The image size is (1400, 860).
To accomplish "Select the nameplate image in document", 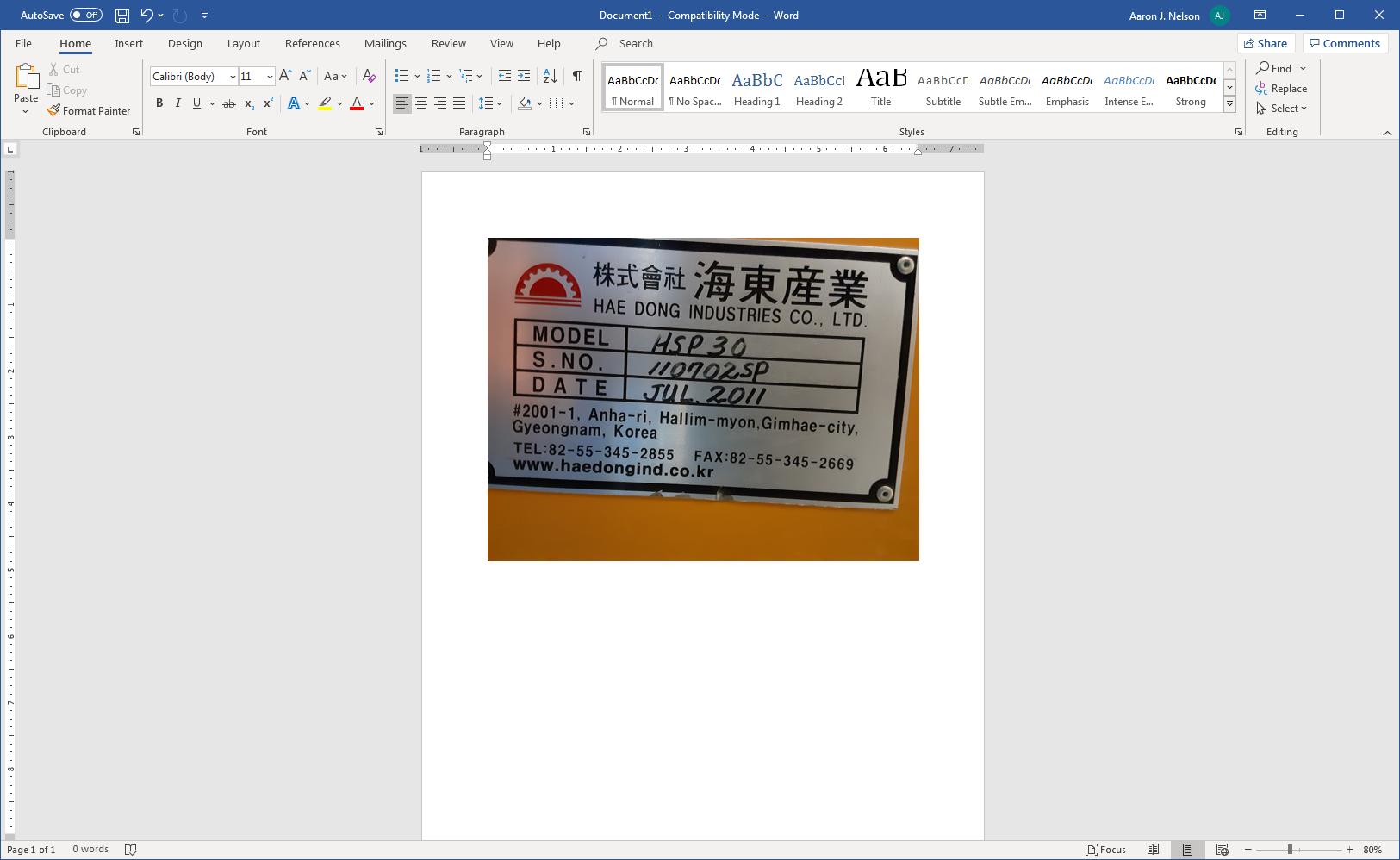I will 703,399.
